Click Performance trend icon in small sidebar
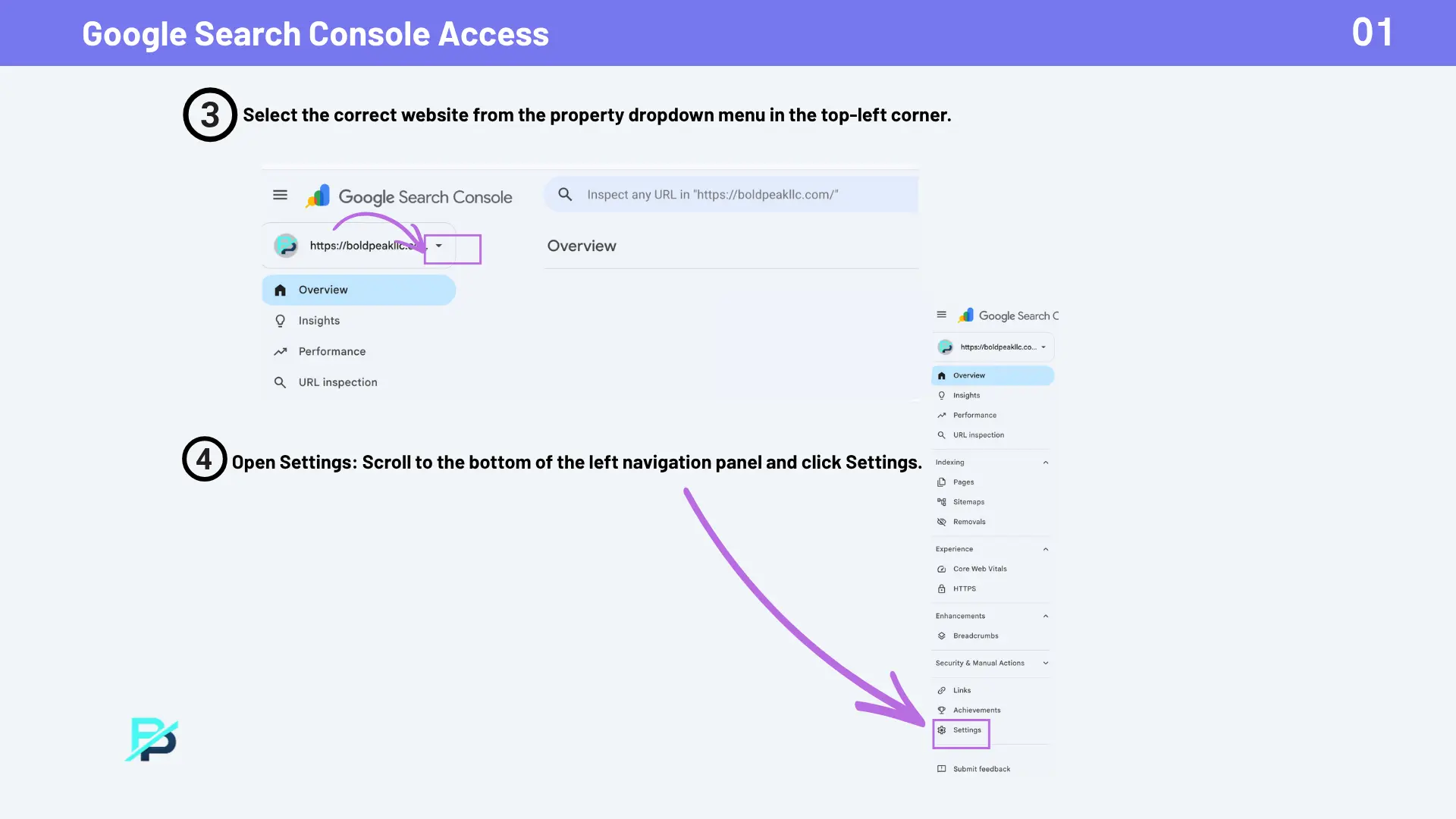 click(941, 415)
